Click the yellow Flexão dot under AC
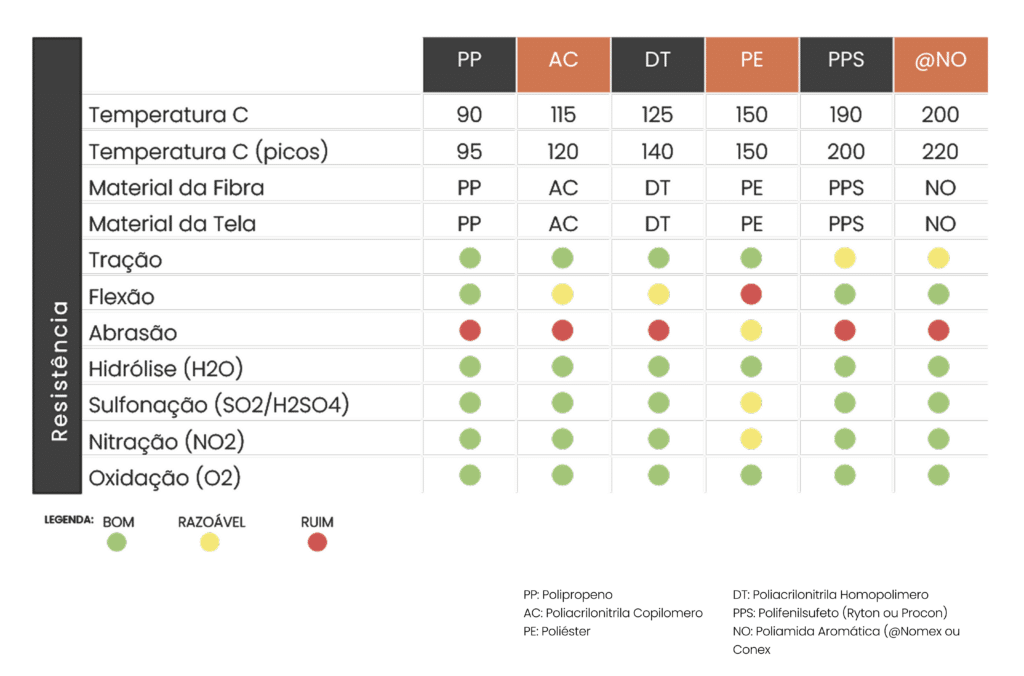The width and height of the screenshot is (1024, 676). (563, 295)
